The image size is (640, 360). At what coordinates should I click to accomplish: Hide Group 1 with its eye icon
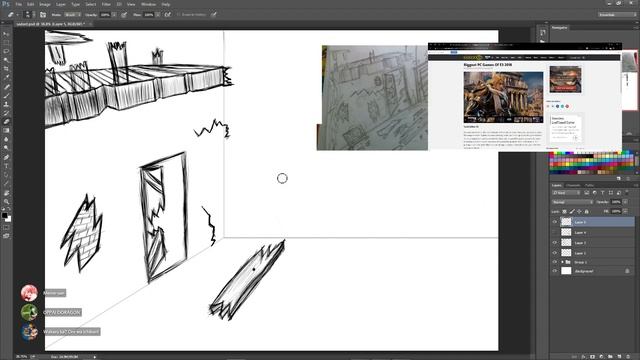tap(555, 262)
